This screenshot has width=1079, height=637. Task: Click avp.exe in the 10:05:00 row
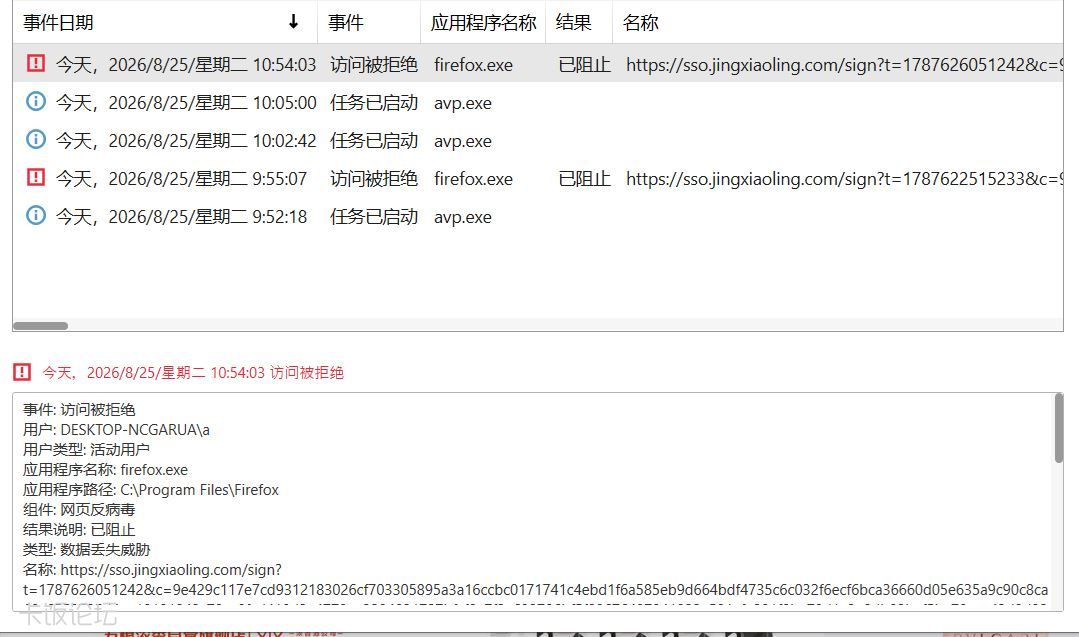pos(462,103)
